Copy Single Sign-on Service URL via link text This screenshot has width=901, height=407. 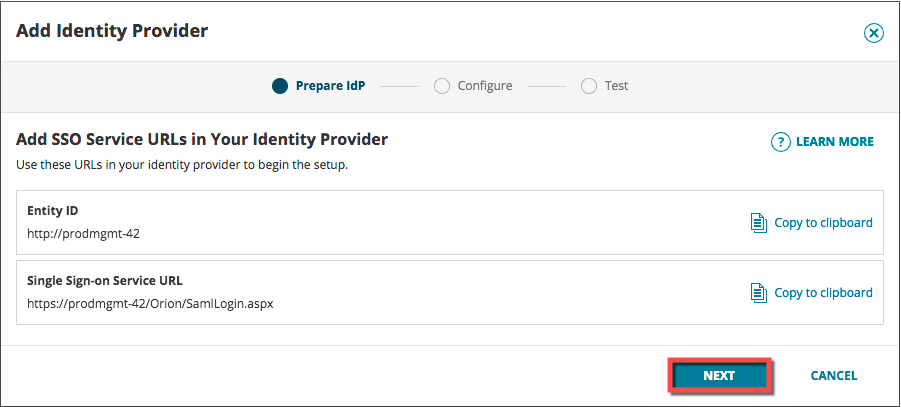click(823, 293)
